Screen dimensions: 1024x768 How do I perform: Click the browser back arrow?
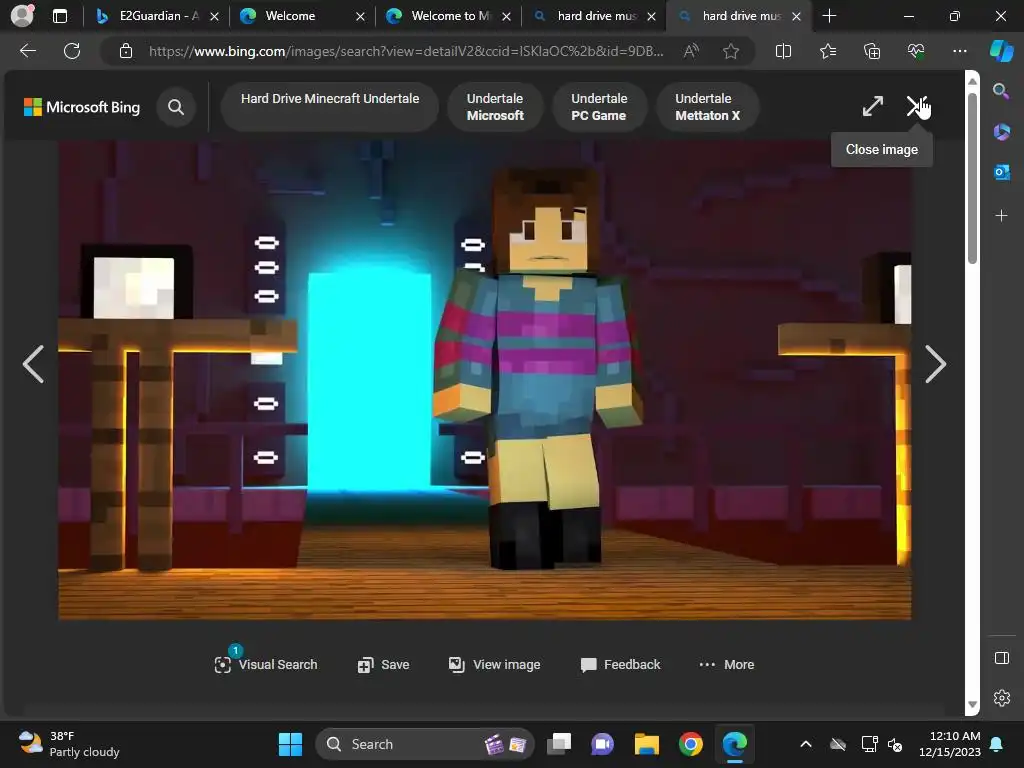click(27, 51)
